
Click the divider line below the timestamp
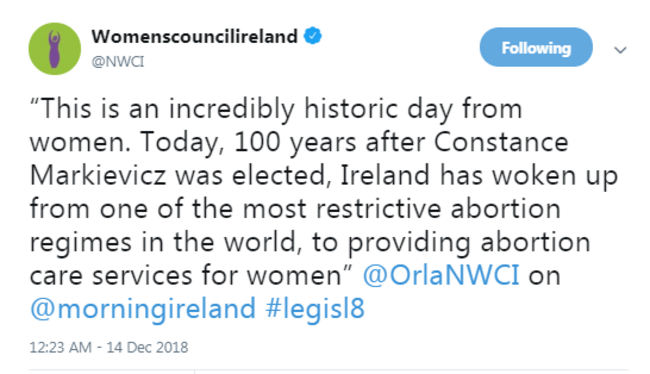(328, 369)
